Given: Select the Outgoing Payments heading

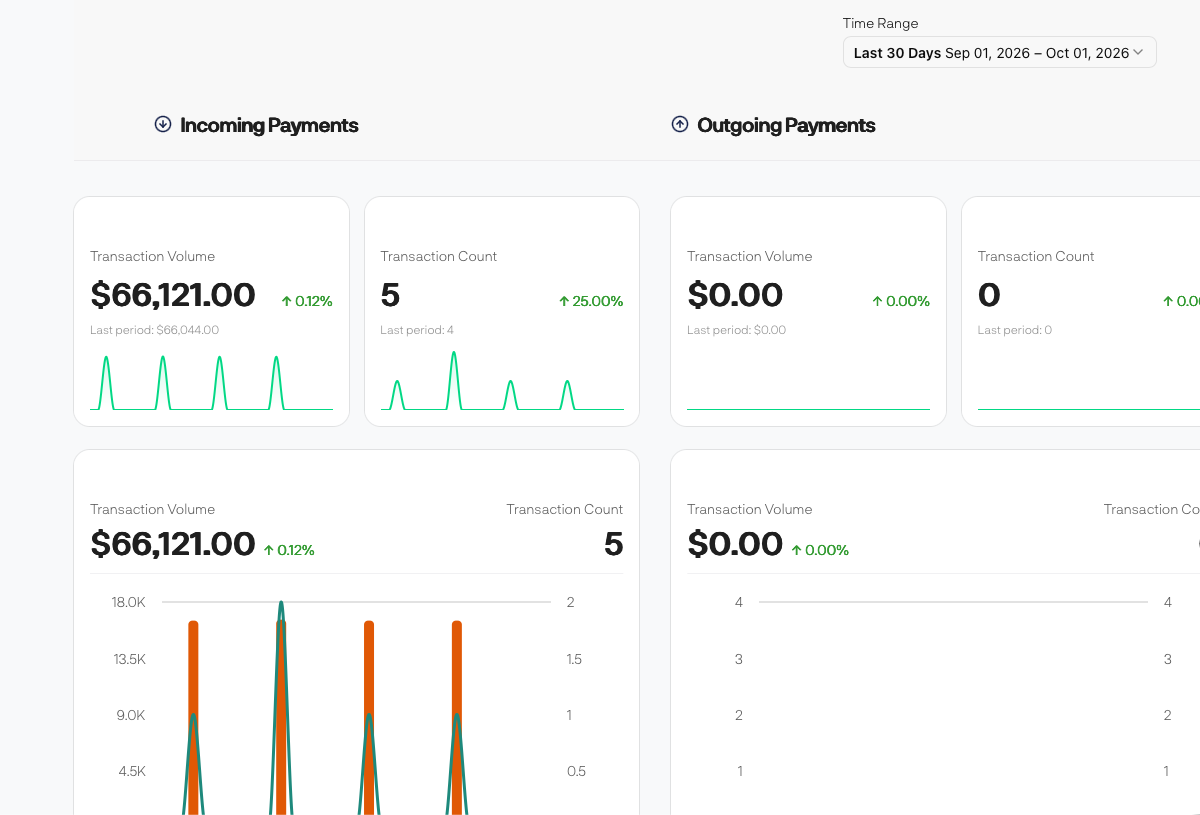Looking at the screenshot, I should pos(786,125).
